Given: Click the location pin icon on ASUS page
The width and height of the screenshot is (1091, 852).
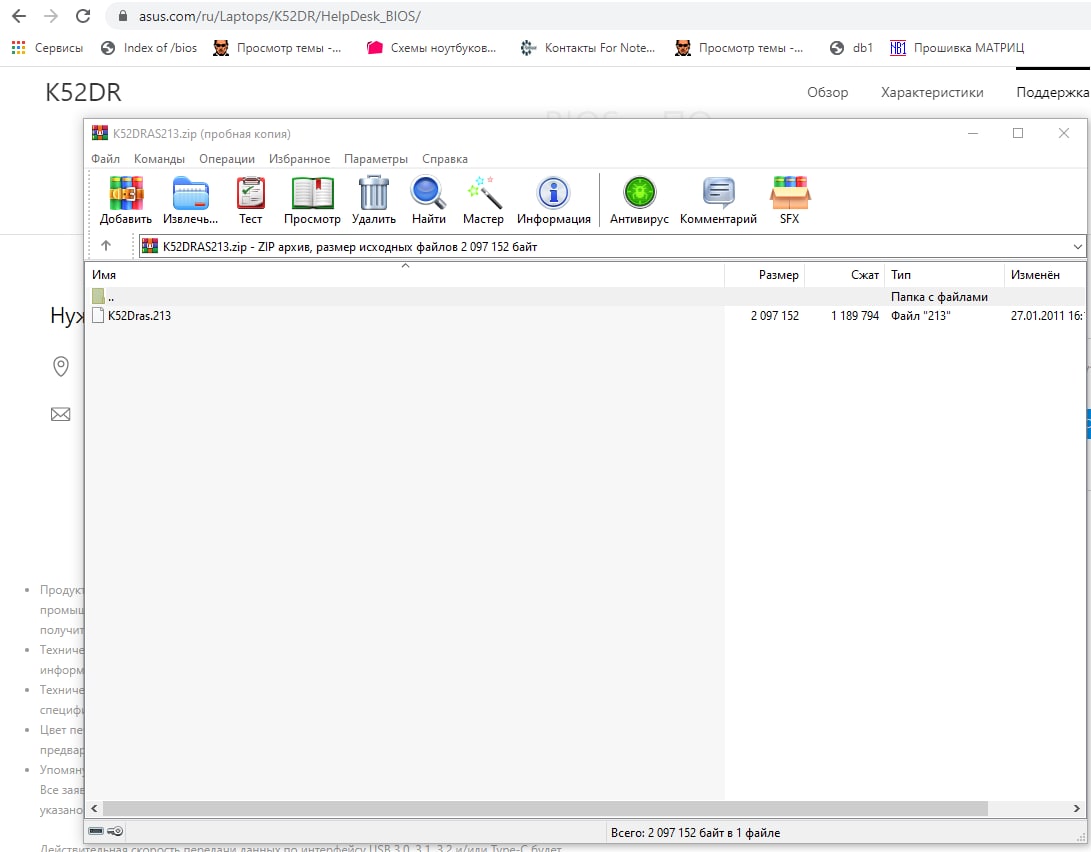Looking at the screenshot, I should point(61,366).
